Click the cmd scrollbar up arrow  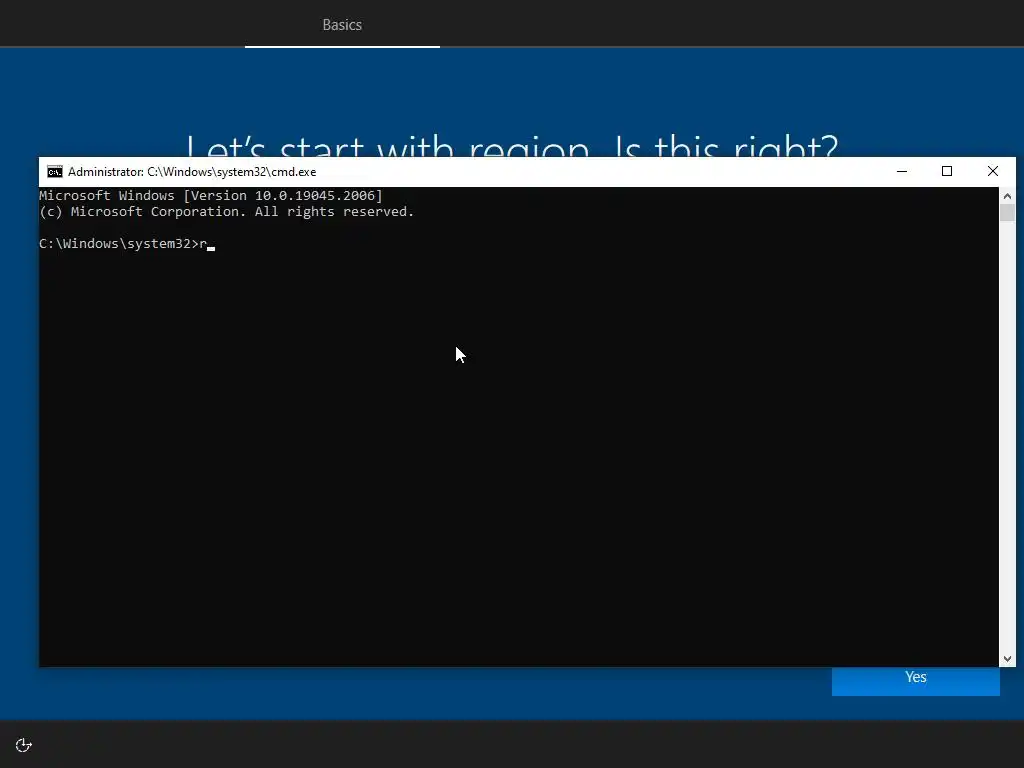1007,196
